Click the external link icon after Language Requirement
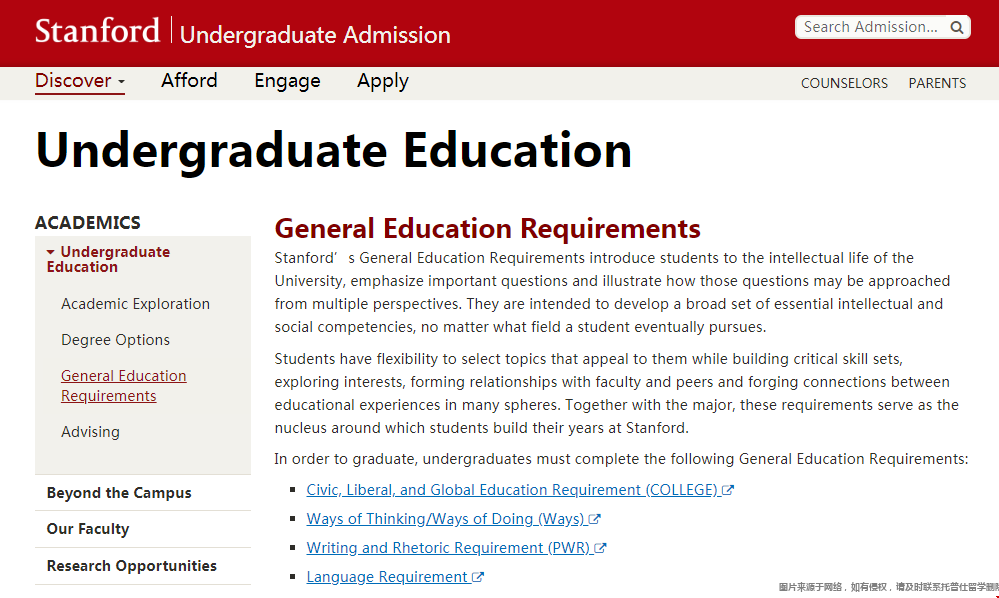Viewport: 999px width, 598px height. [x=478, y=577]
